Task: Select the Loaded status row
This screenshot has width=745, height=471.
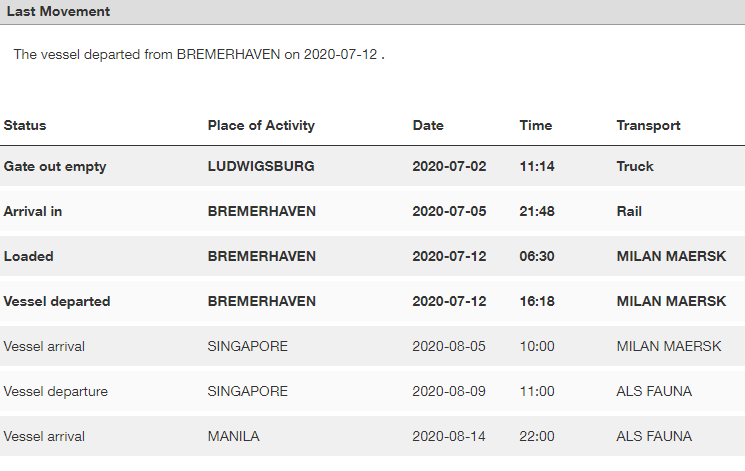Action: [x=372, y=256]
